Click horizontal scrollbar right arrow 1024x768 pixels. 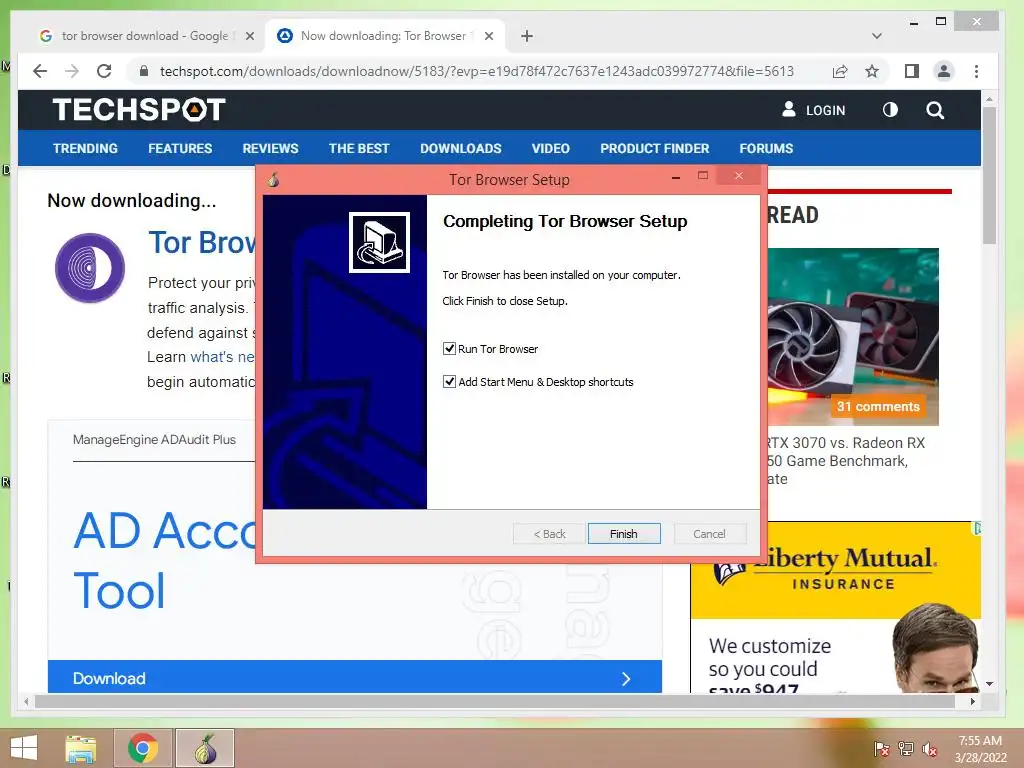[x=973, y=701]
